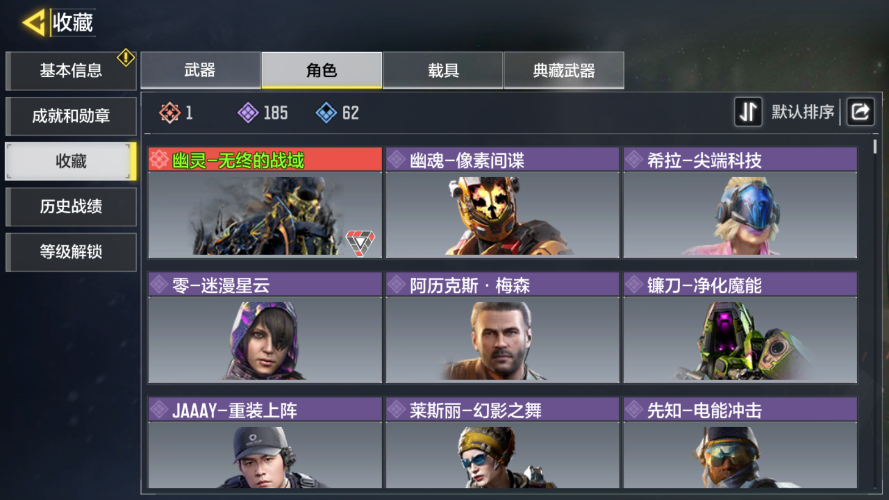Select the 零-迷漫星云 character card

(265, 328)
